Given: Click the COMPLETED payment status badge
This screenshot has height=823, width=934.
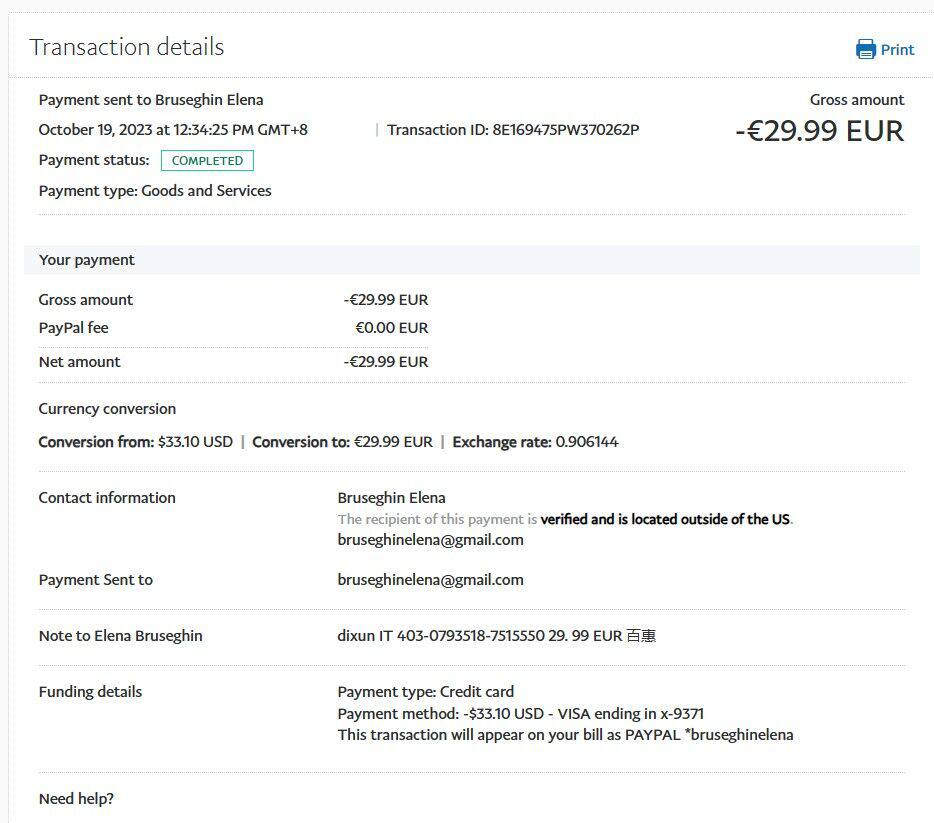Looking at the screenshot, I should [207, 160].
